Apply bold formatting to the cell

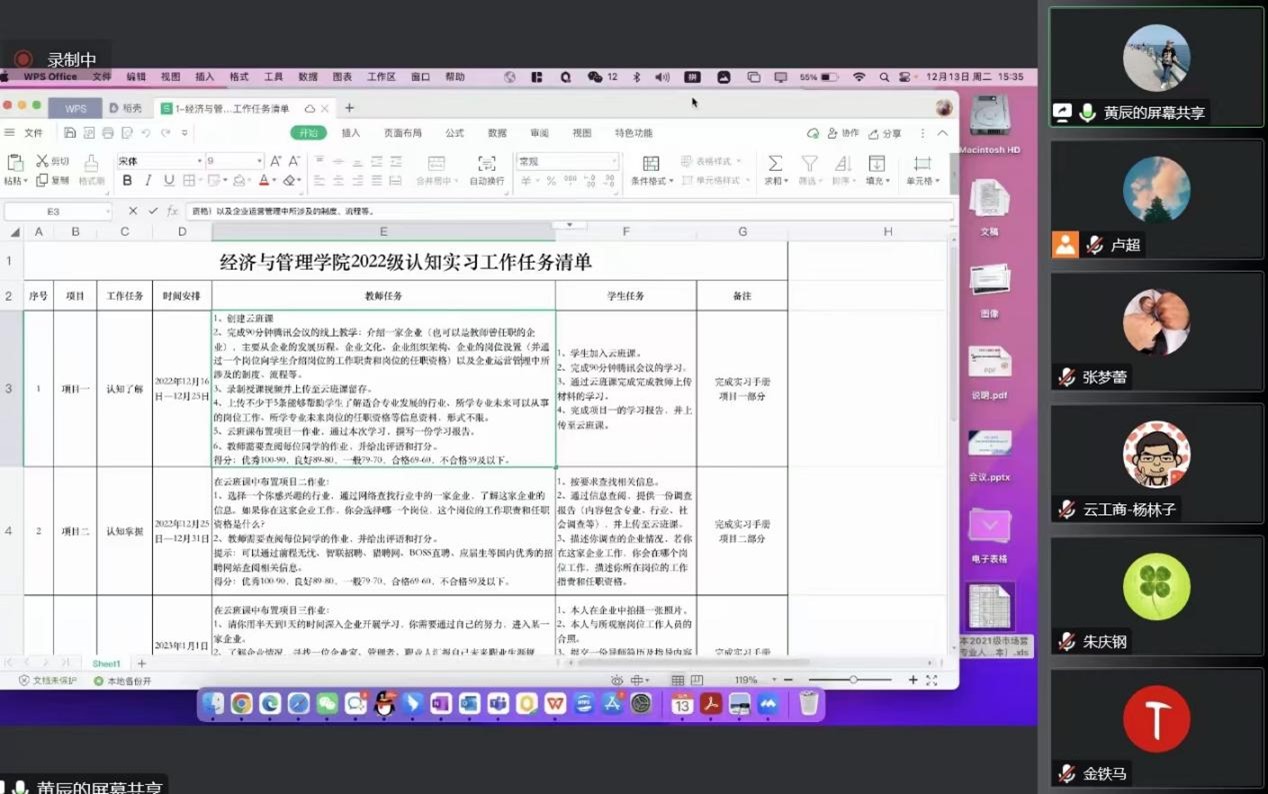tap(129, 180)
